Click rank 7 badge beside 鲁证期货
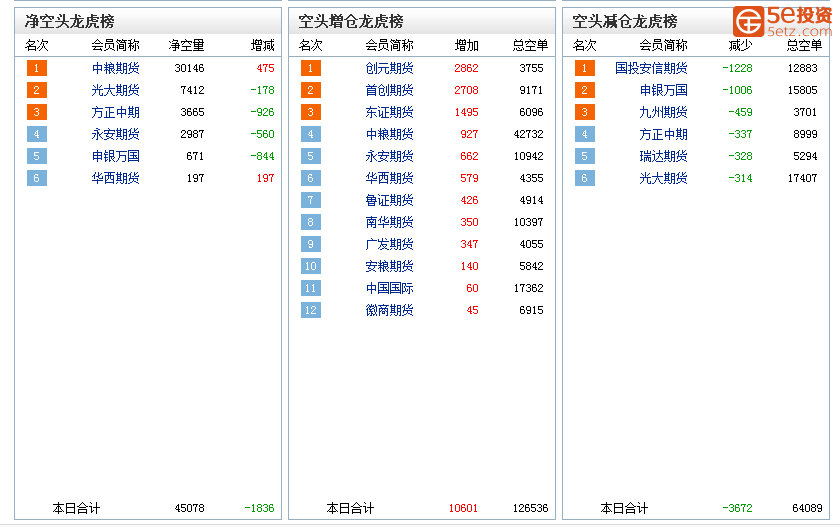 point(311,200)
